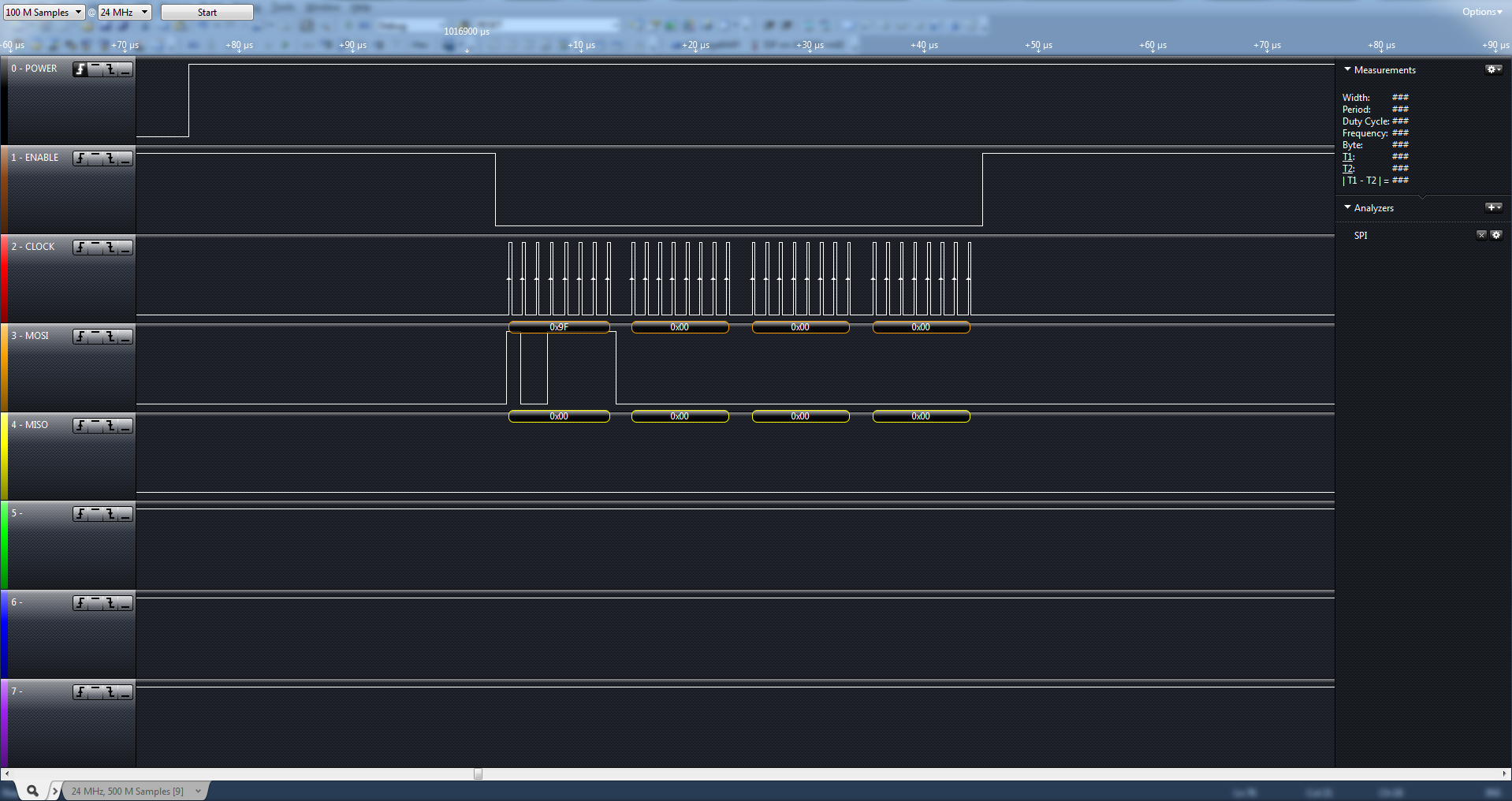Toggle rising edge trigger on POWER channel

(x=80, y=69)
